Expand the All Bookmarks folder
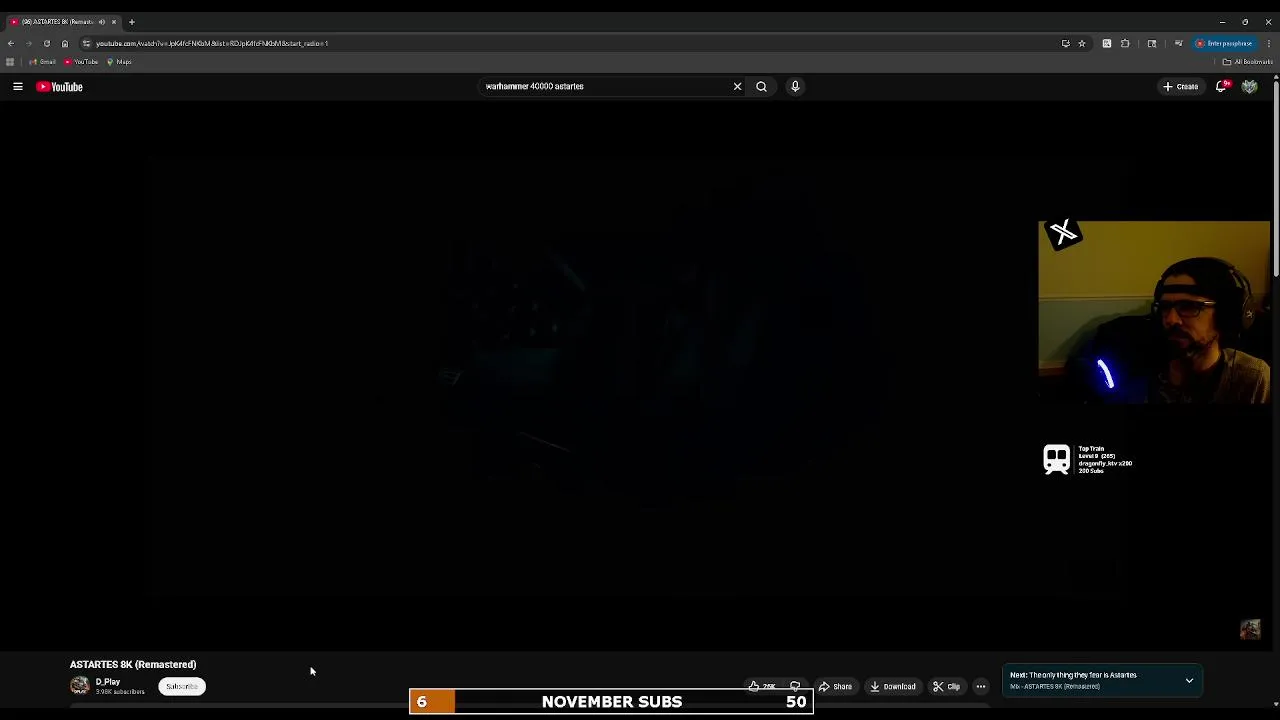Image resolution: width=1280 pixels, height=720 pixels. coord(1247,62)
